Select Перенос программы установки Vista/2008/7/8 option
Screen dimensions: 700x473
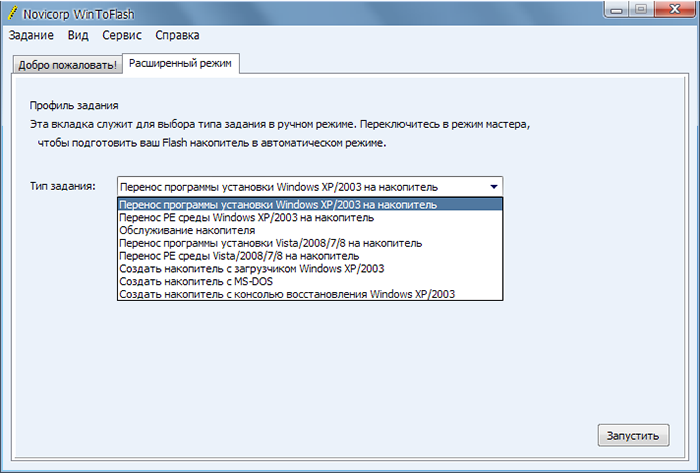(270, 243)
